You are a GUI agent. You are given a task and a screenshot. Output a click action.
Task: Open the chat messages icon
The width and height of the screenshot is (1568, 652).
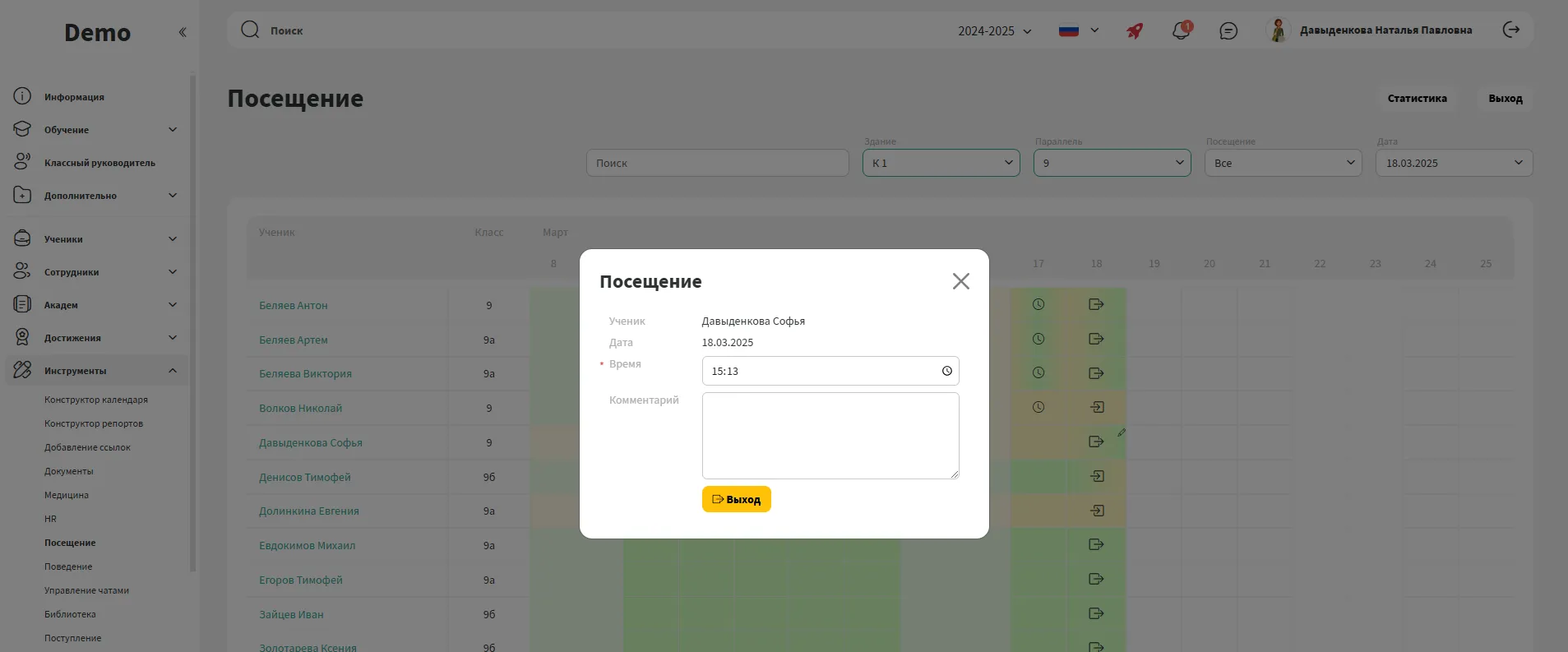(1228, 31)
